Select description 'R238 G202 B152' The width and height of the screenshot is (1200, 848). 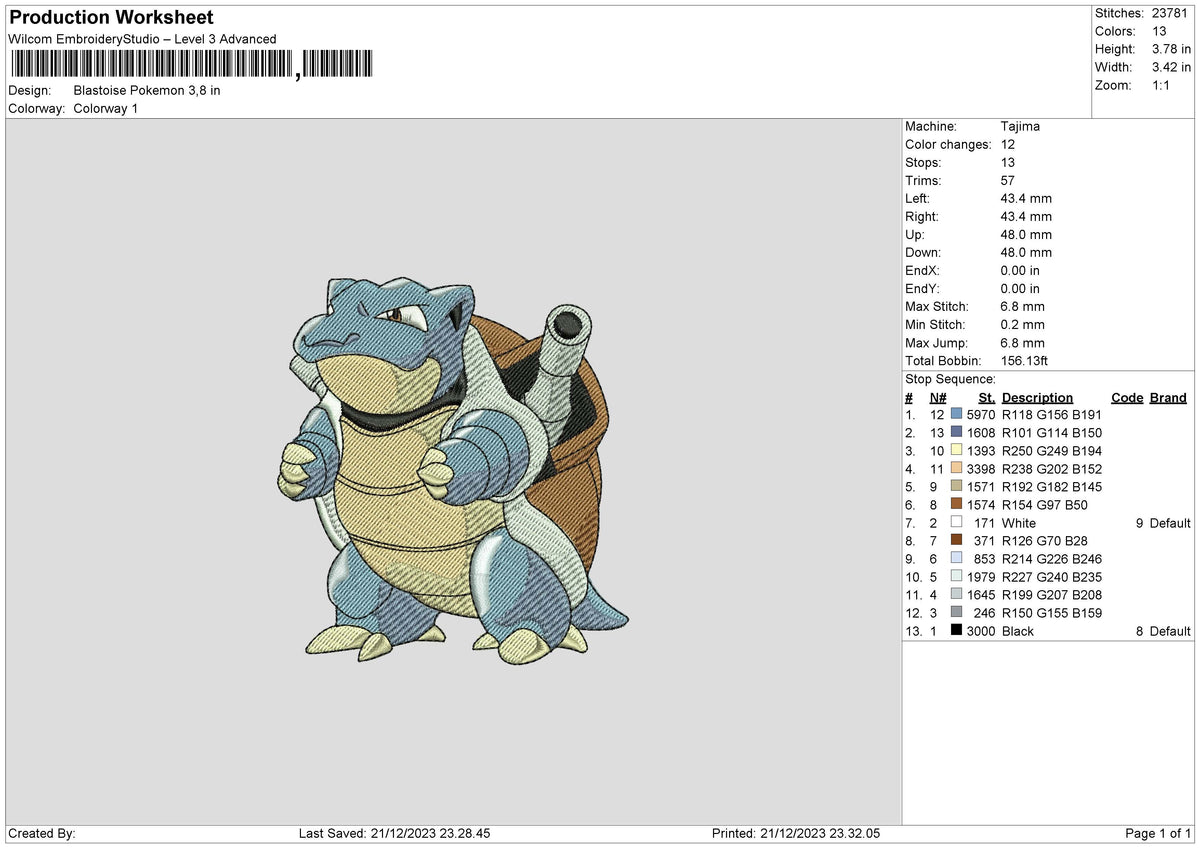[x=1052, y=468]
